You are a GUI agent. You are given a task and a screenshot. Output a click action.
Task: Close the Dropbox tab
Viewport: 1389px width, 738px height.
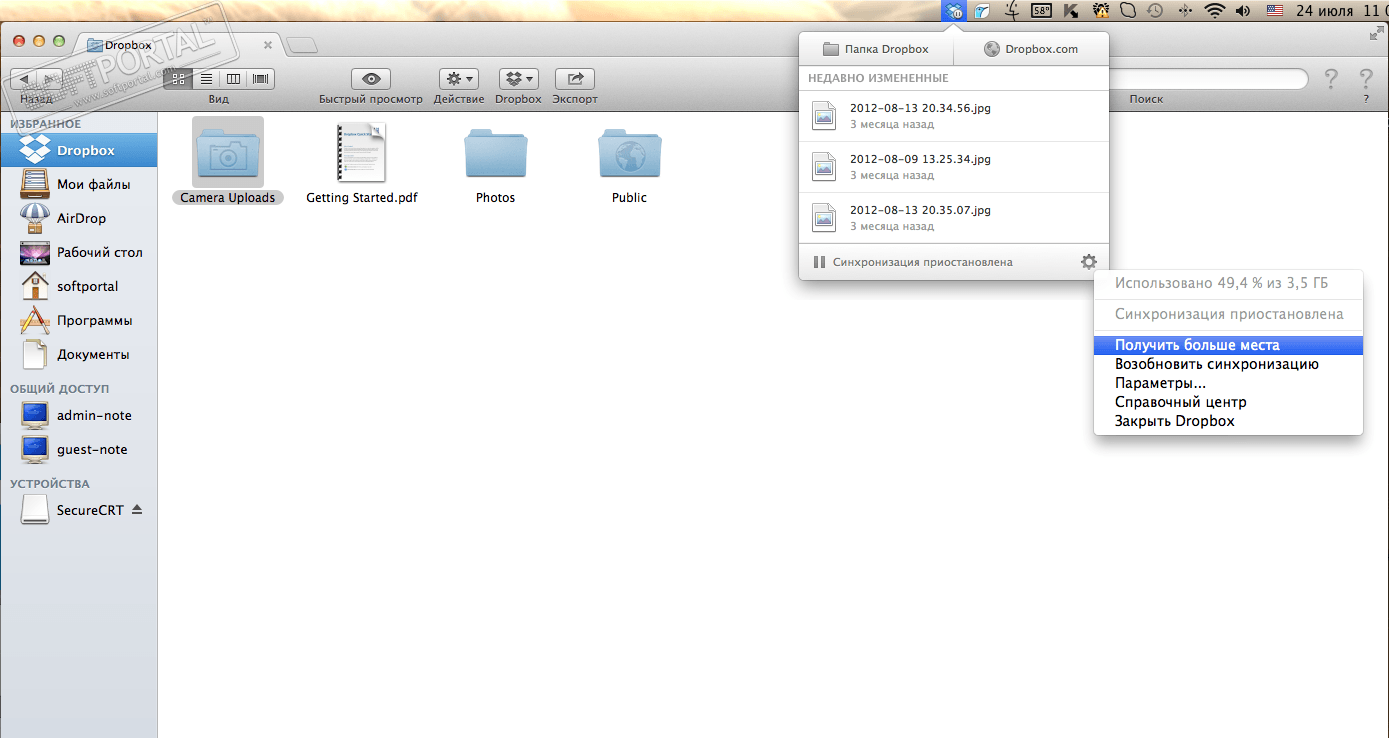click(x=268, y=45)
